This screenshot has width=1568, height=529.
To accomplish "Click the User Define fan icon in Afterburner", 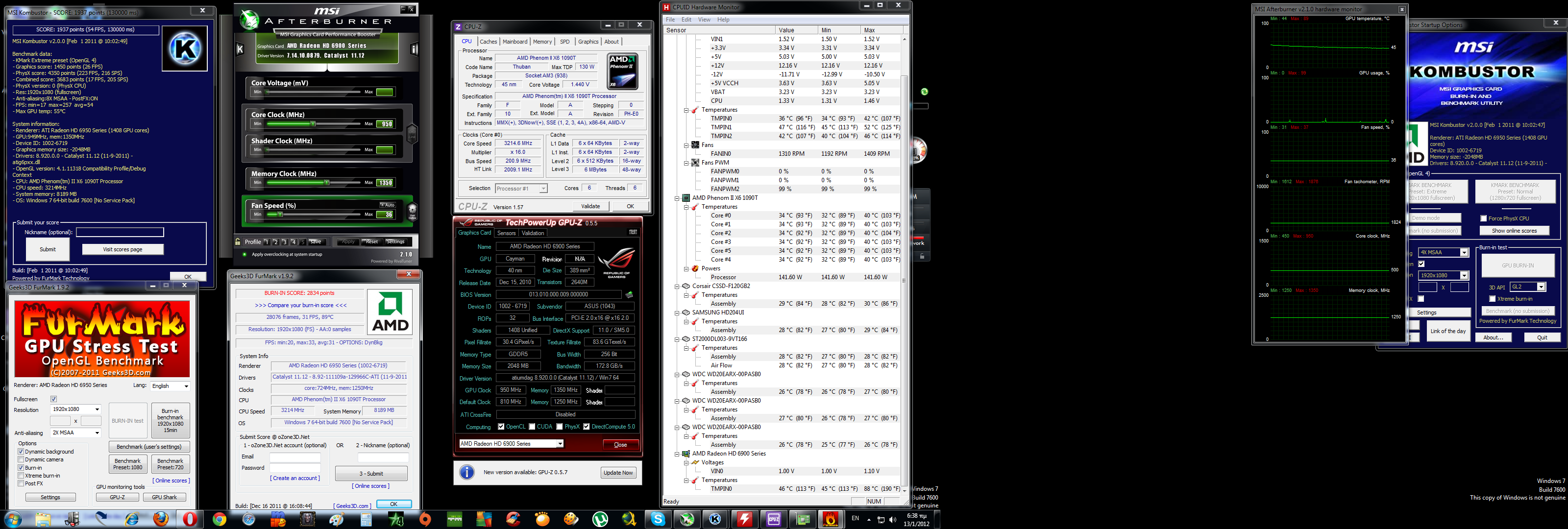I will pos(412,212).
